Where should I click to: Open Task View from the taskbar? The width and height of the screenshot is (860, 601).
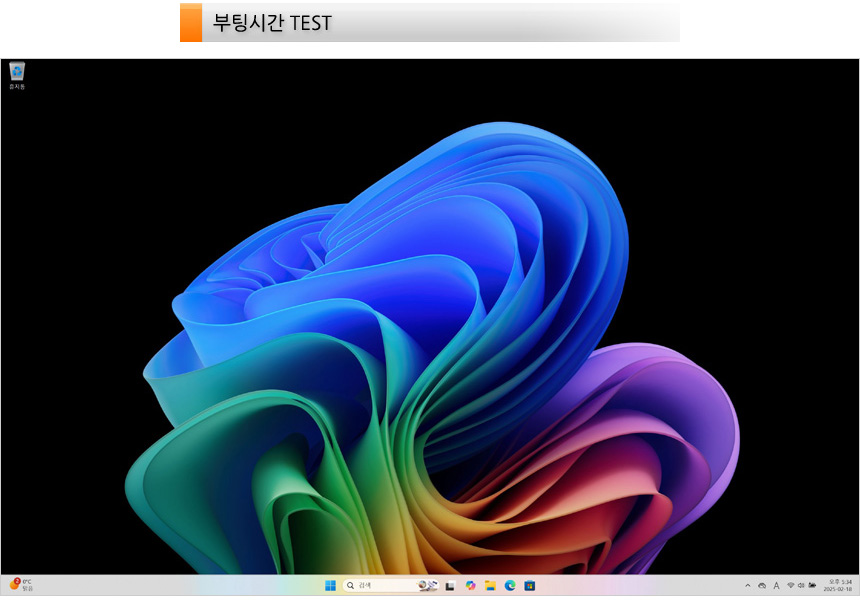coord(450,585)
